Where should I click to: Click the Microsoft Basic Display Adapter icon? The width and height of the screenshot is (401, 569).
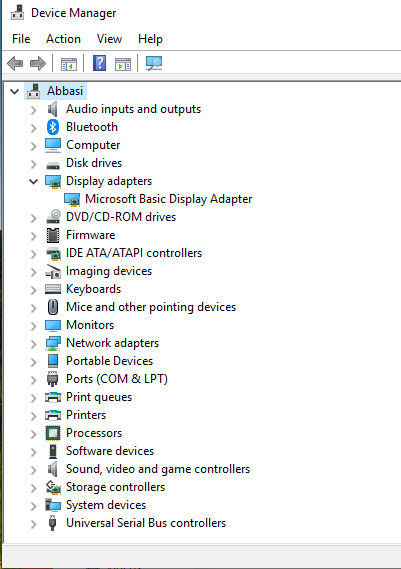click(x=72, y=199)
